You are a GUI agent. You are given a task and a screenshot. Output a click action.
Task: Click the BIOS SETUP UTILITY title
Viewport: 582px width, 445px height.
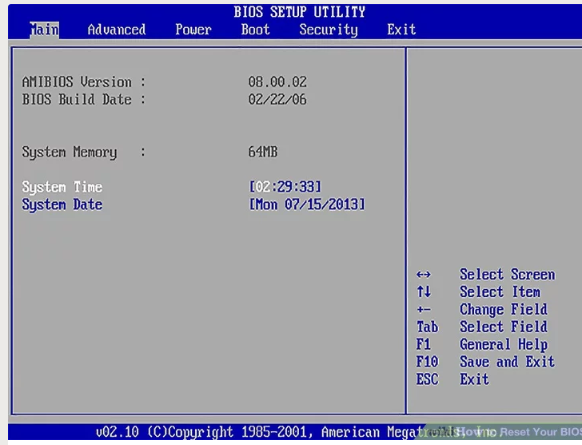[x=300, y=12]
